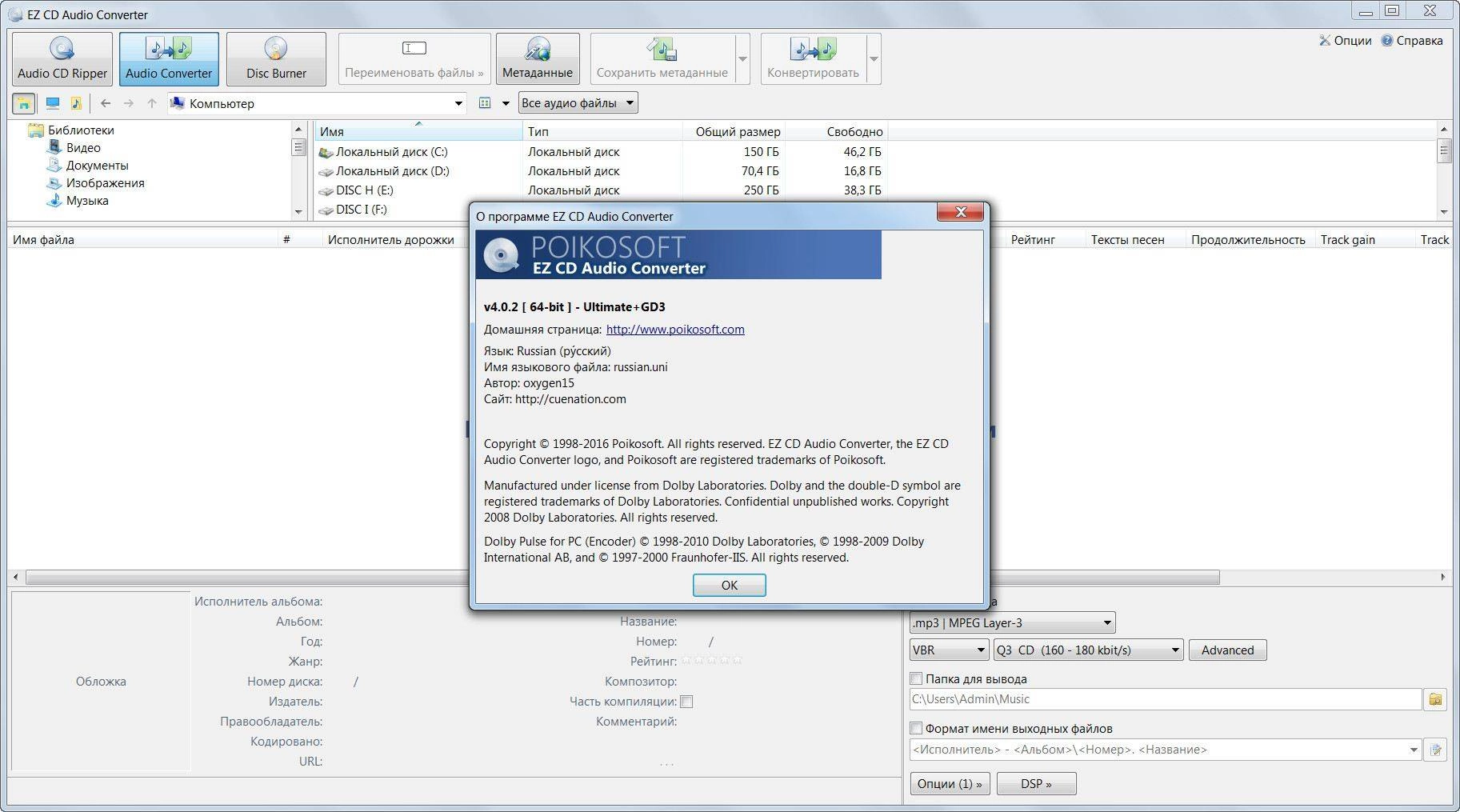Click the Опции (1) » button
The height and width of the screenshot is (812, 1460).
(x=950, y=784)
